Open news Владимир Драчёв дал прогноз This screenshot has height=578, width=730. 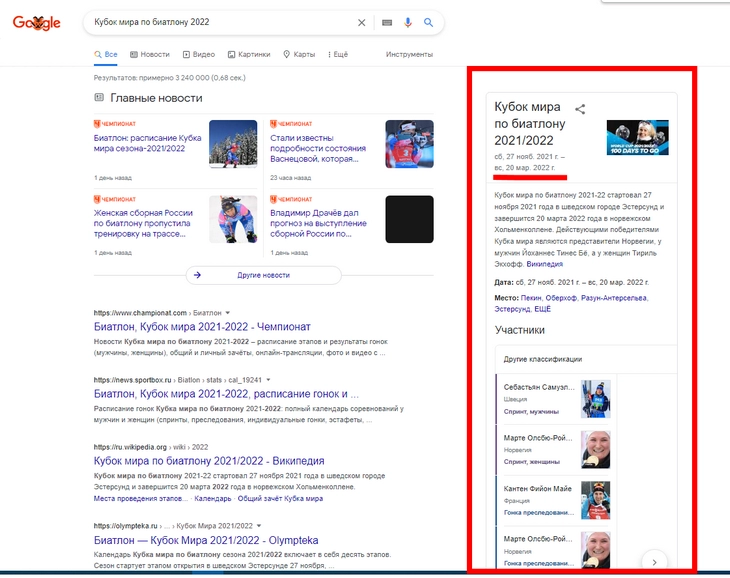pos(318,223)
